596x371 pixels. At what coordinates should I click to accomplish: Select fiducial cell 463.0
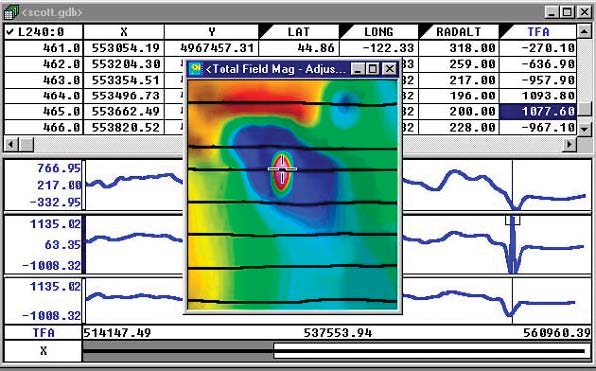click(43, 80)
